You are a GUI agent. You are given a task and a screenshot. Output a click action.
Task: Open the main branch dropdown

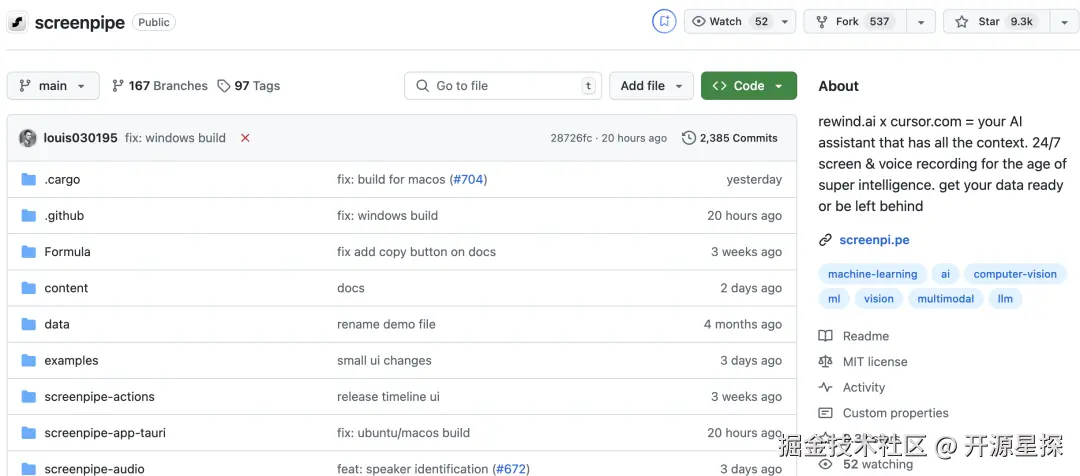click(53, 86)
